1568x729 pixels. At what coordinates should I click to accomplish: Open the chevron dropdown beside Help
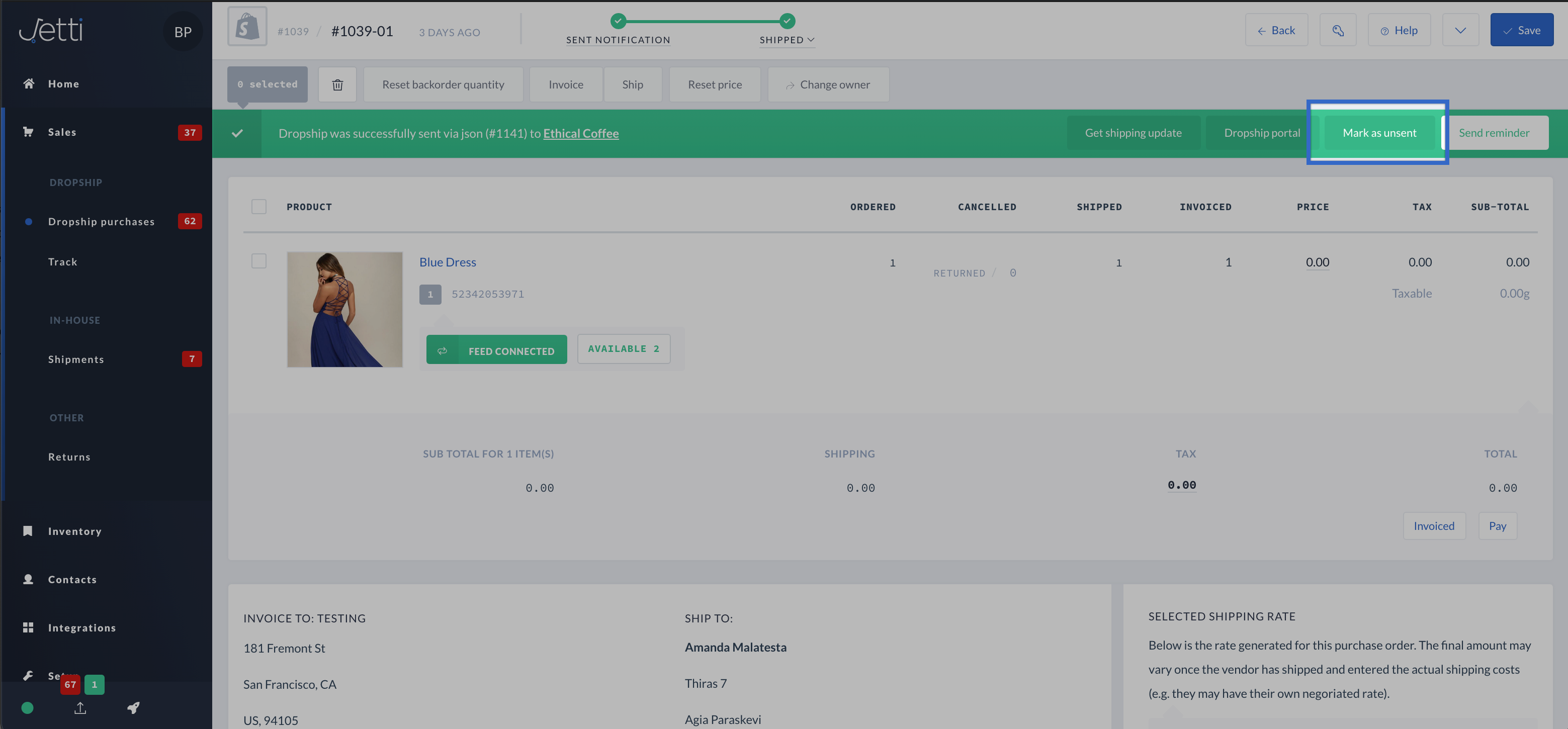pyautogui.click(x=1460, y=31)
